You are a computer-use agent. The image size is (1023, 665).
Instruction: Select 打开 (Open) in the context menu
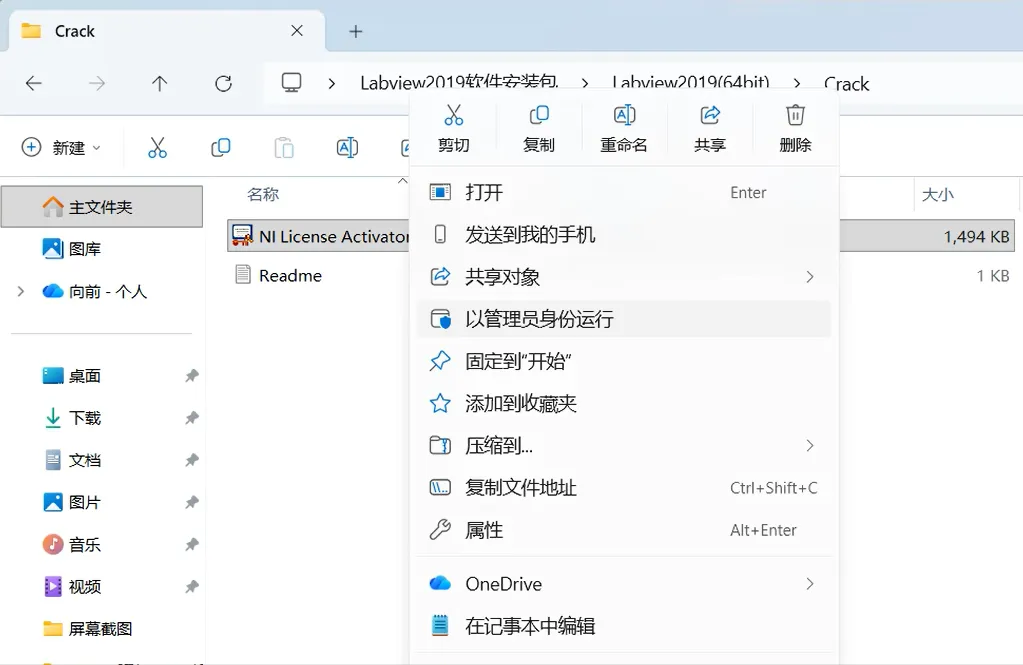(x=624, y=193)
